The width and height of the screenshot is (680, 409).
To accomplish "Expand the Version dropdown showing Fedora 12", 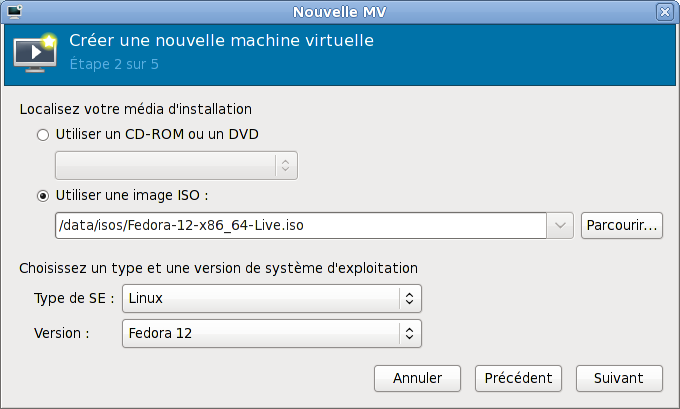I will click(271, 333).
